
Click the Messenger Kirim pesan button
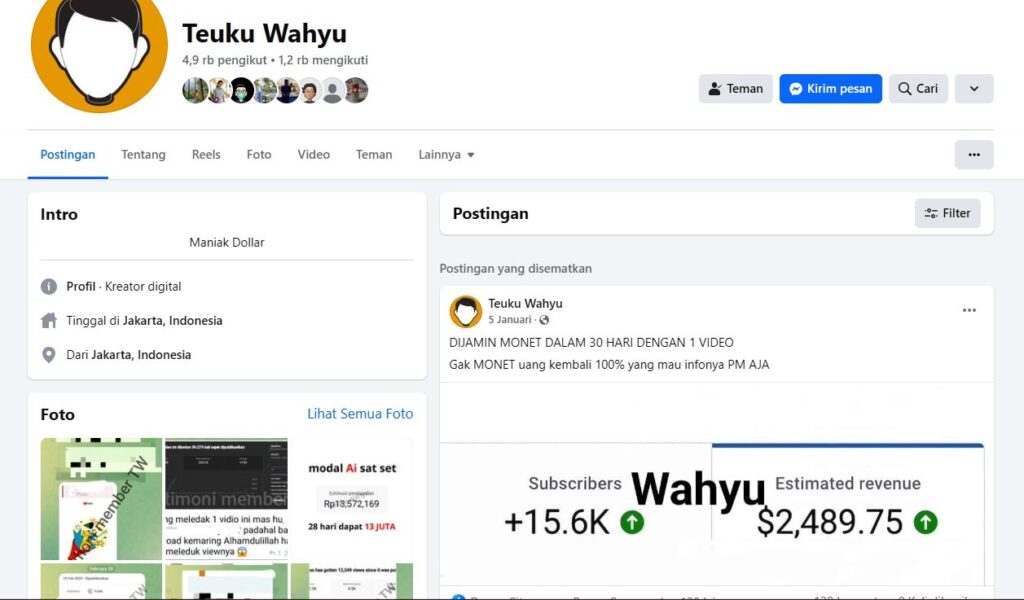click(830, 89)
